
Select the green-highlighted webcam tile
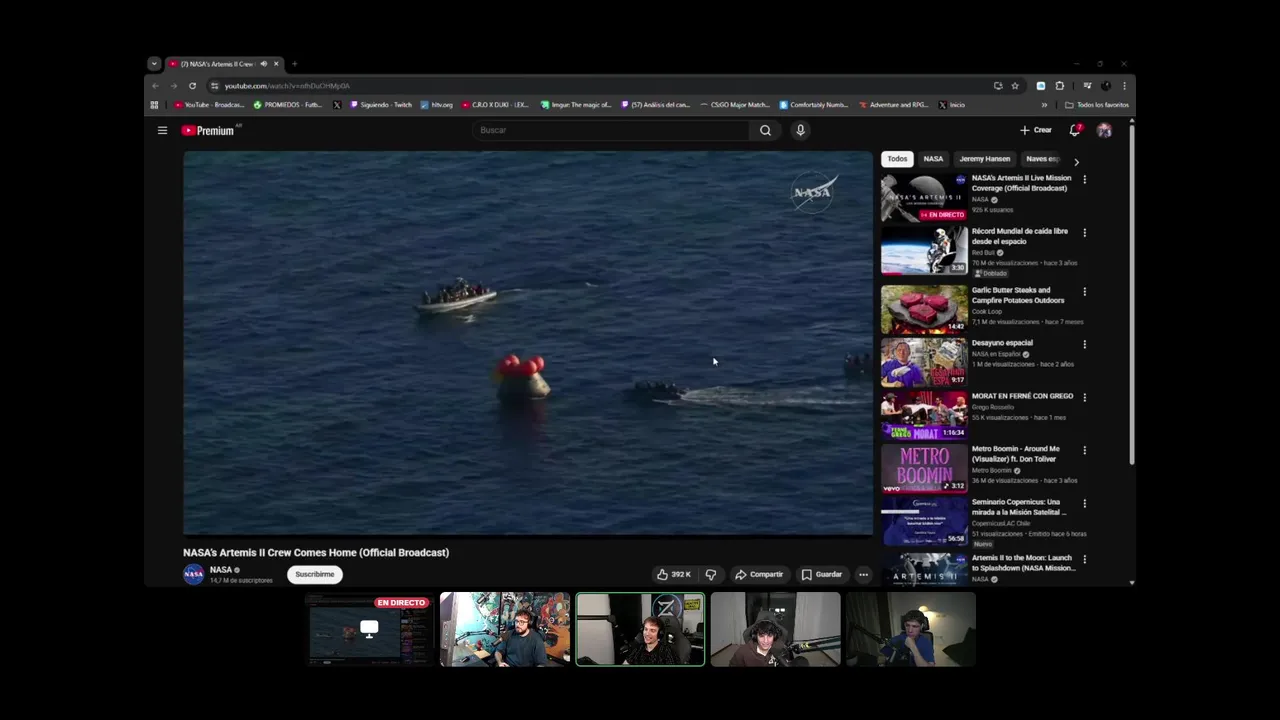click(x=640, y=629)
